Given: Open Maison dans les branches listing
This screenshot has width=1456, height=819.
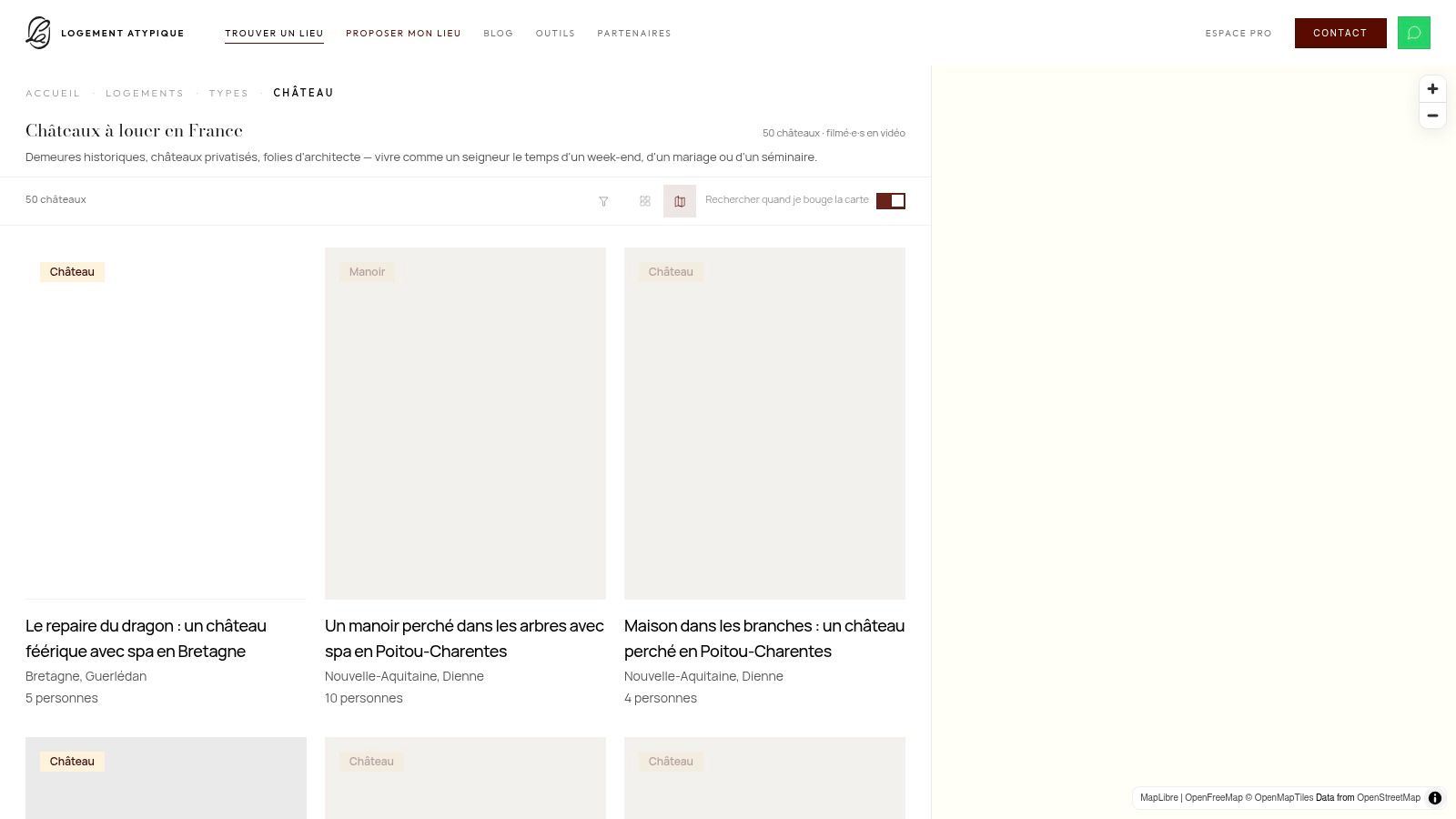Looking at the screenshot, I should tap(764, 639).
